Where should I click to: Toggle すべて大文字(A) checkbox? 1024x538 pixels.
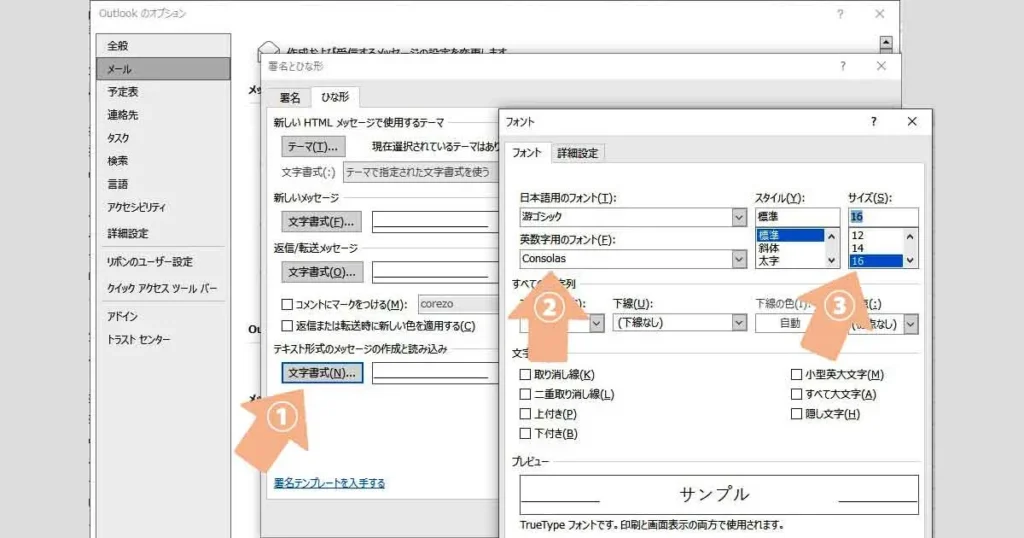(796, 394)
